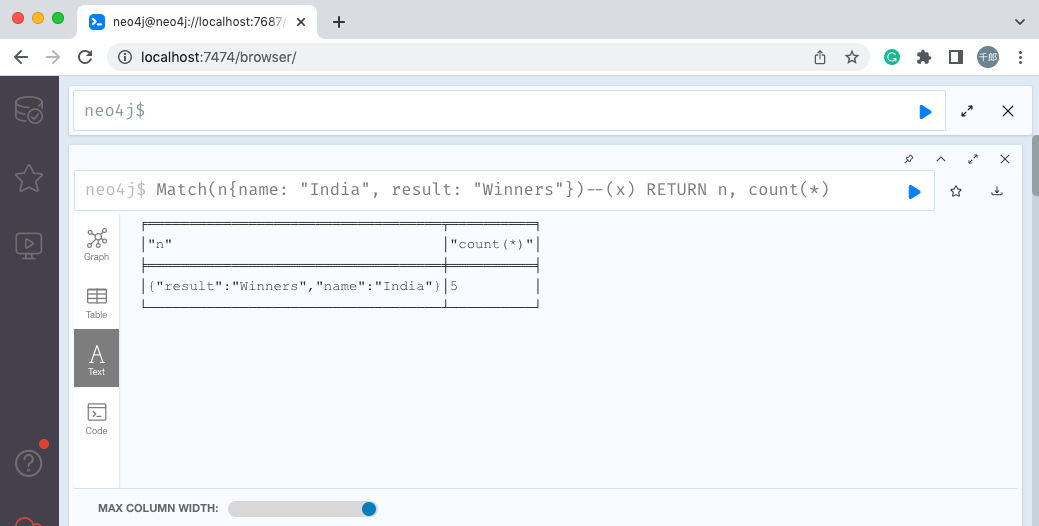This screenshot has width=1039, height=526.
Task: Download the query result
Action: click(997, 191)
